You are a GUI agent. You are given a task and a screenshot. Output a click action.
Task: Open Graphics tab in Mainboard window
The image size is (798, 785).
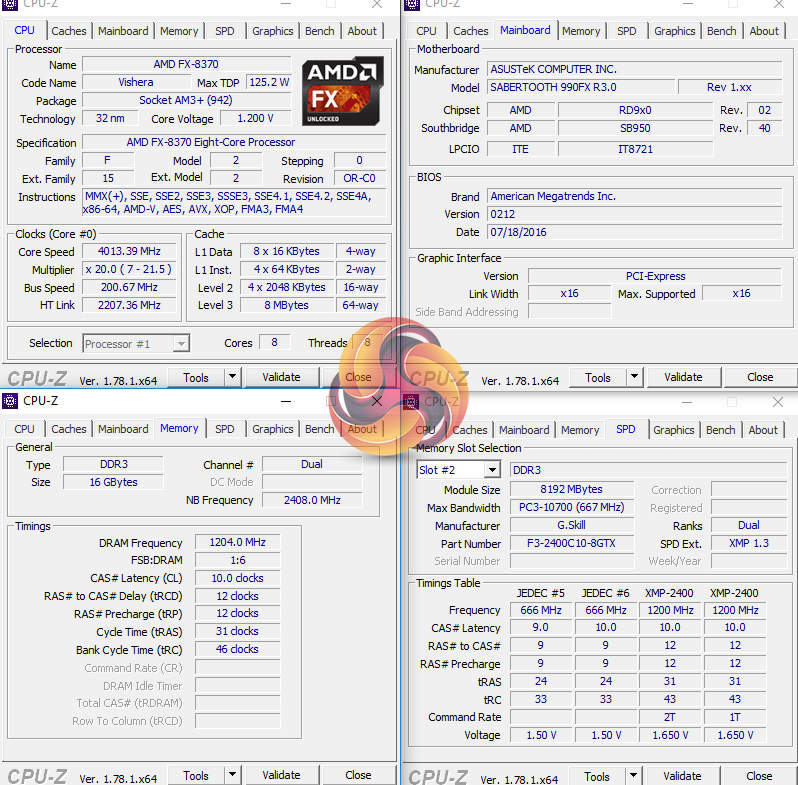tap(675, 31)
